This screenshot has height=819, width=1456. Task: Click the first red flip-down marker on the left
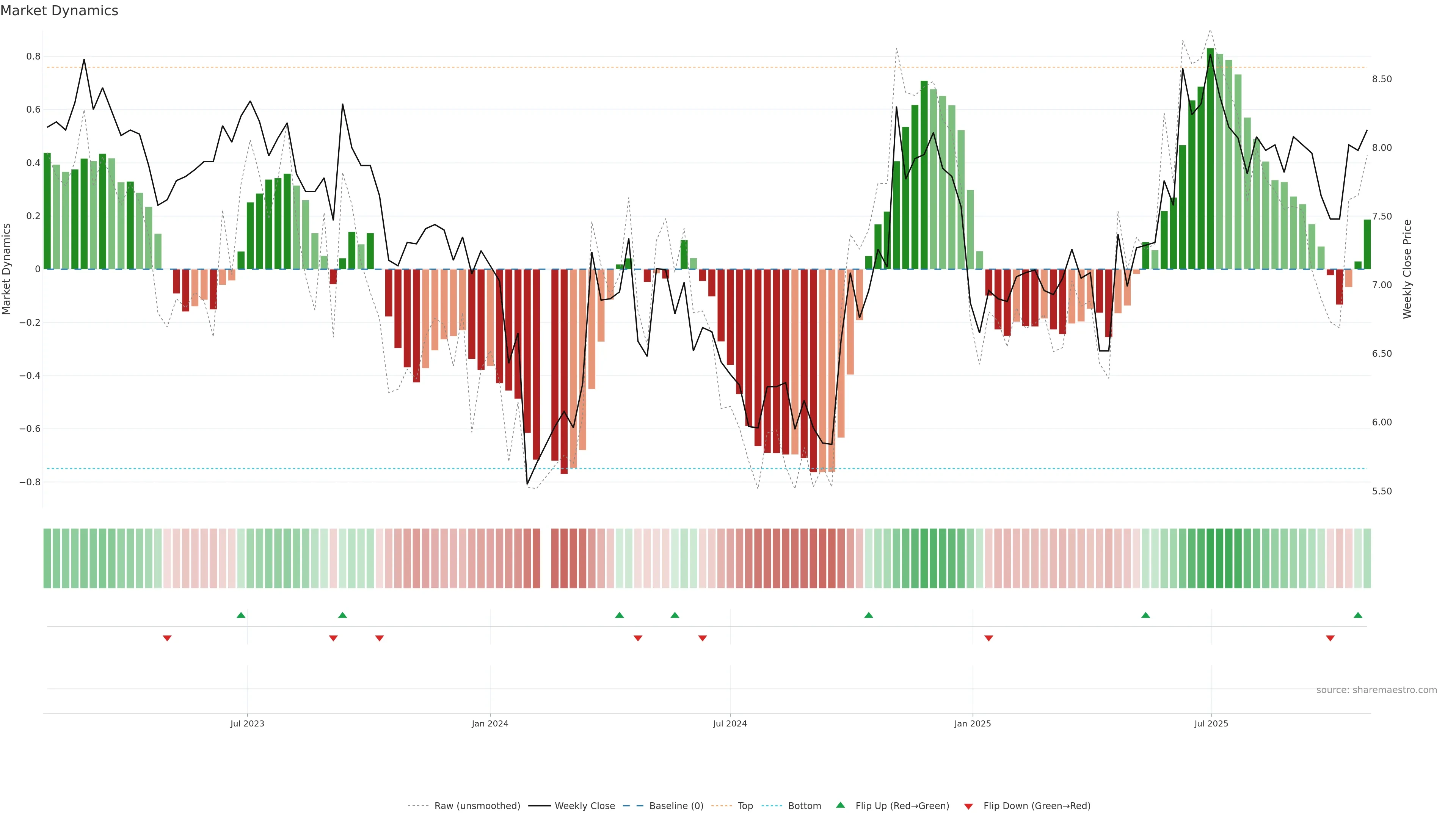(167, 638)
